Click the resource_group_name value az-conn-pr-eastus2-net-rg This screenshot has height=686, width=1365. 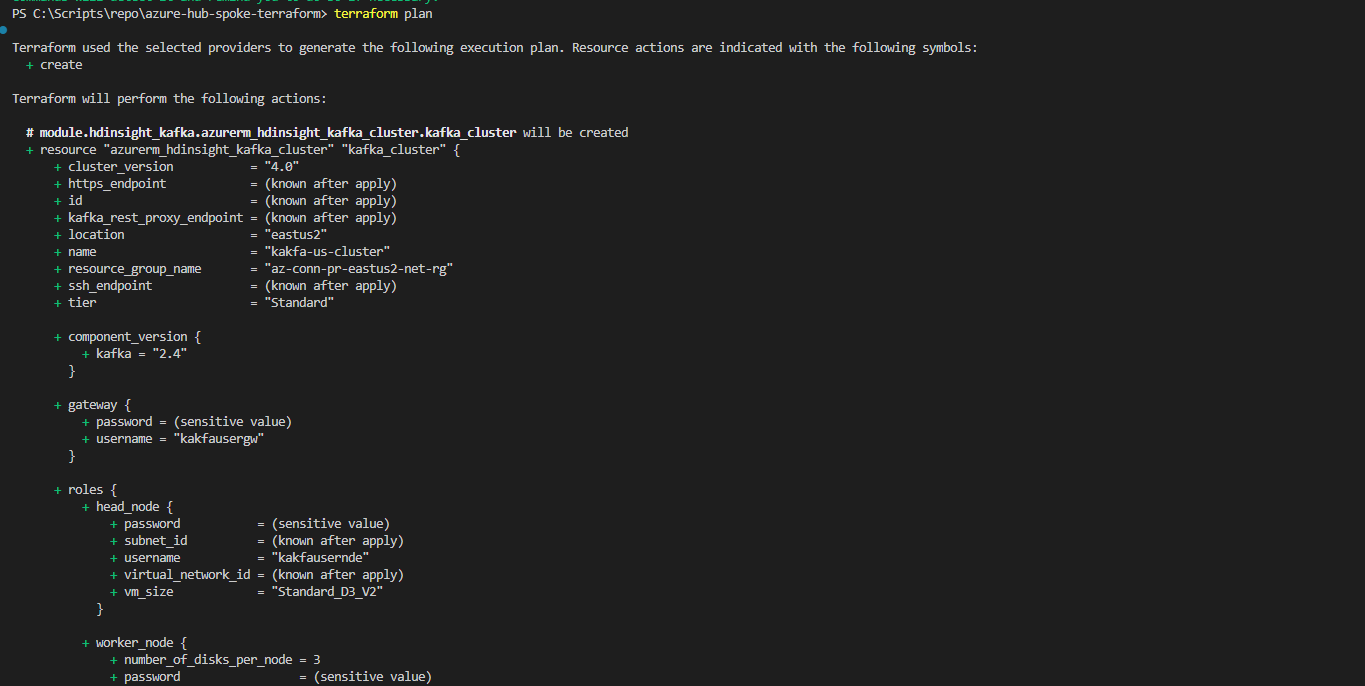359,269
